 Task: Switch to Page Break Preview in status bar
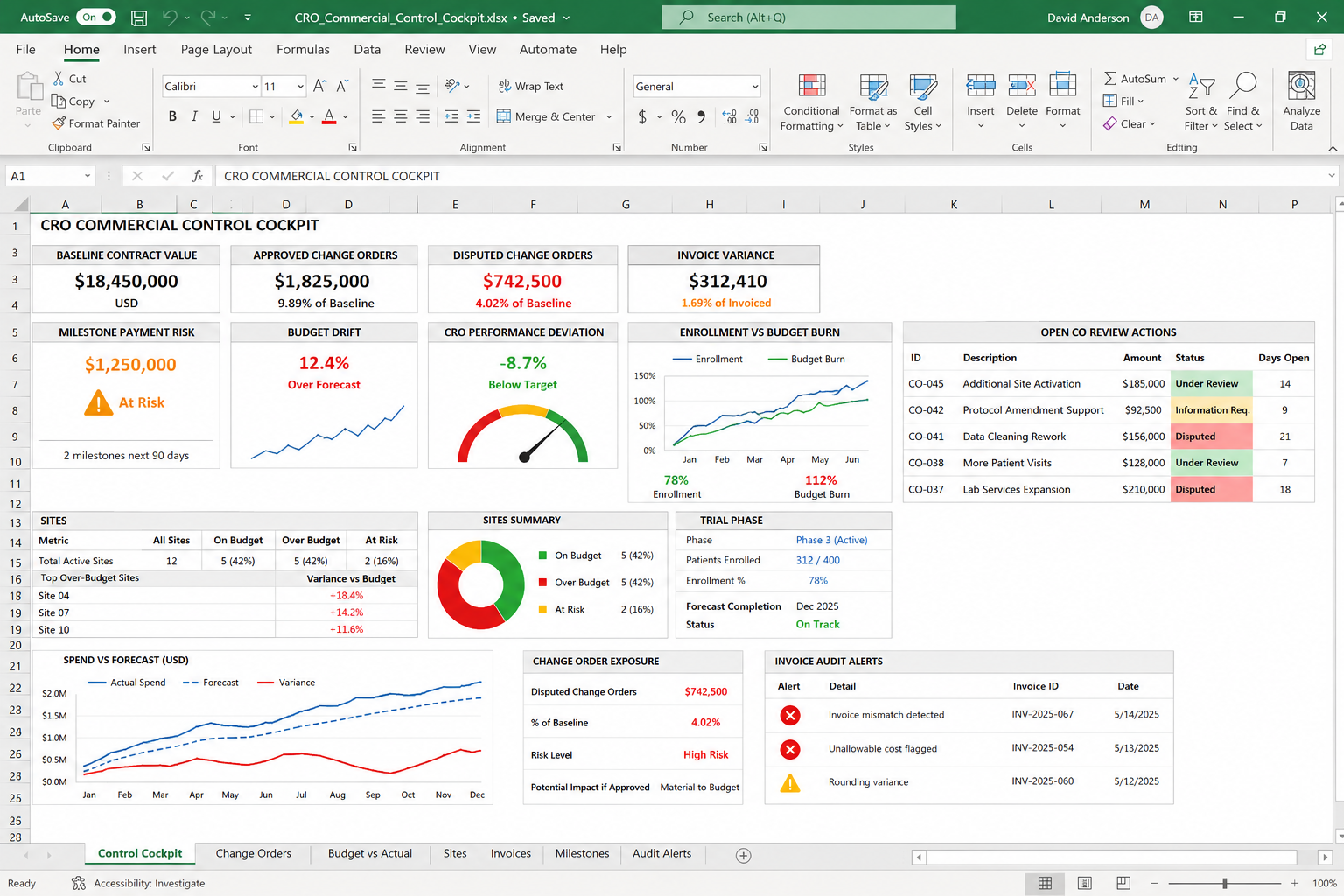click(x=1124, y=884)
